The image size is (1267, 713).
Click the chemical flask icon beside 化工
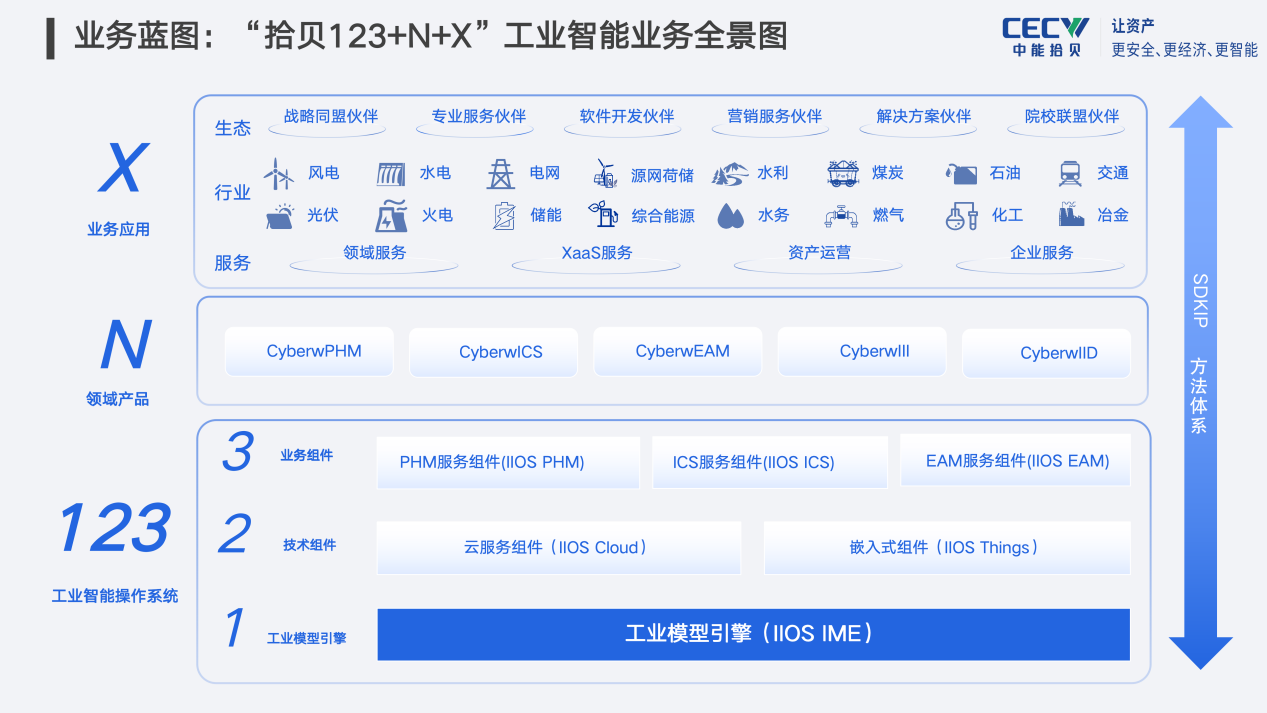[x=962, y=216]
